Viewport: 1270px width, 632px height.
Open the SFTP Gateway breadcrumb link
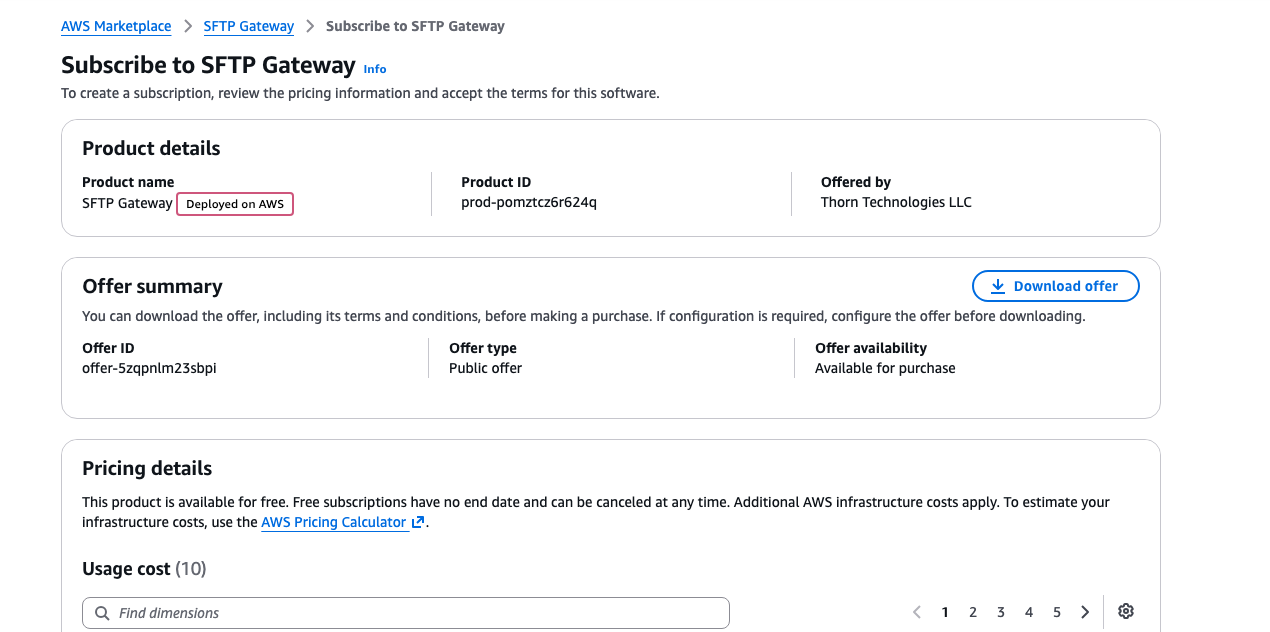pos(249,26)
